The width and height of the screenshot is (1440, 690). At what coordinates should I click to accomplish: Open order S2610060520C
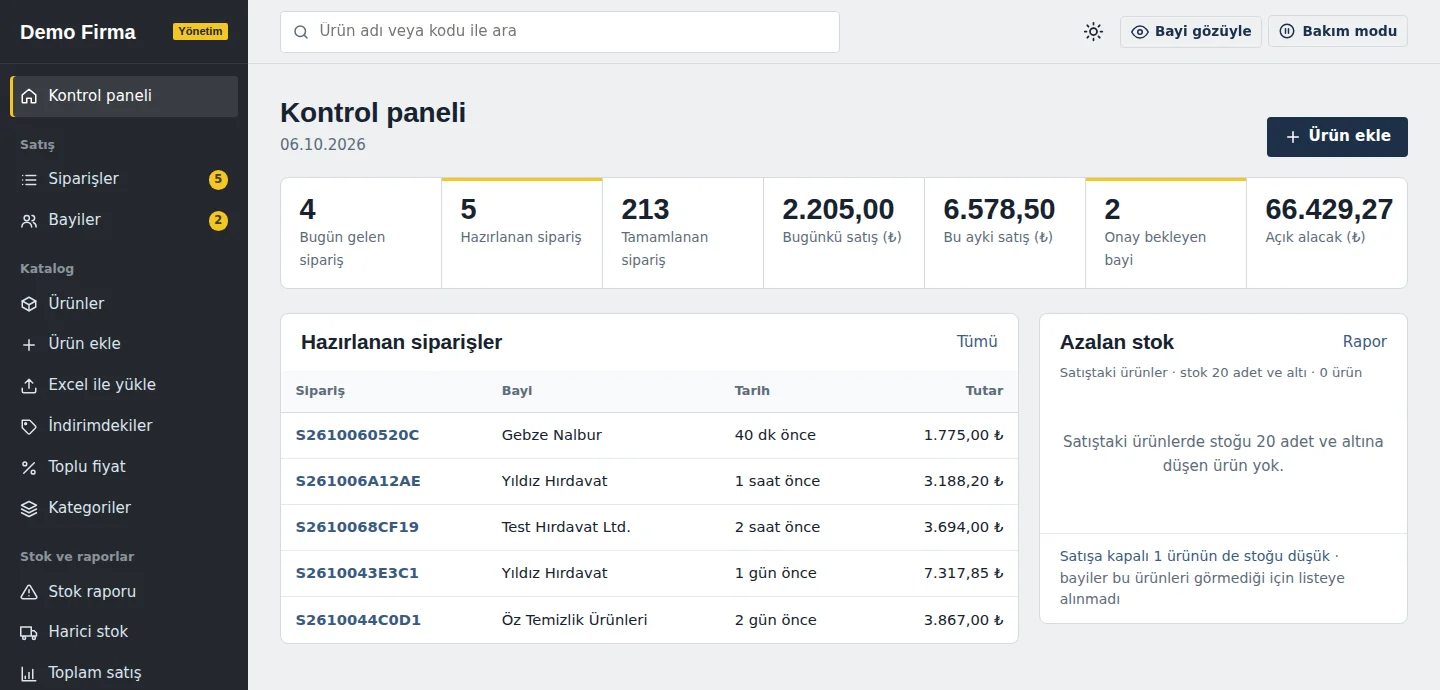[x=357, y=435]
